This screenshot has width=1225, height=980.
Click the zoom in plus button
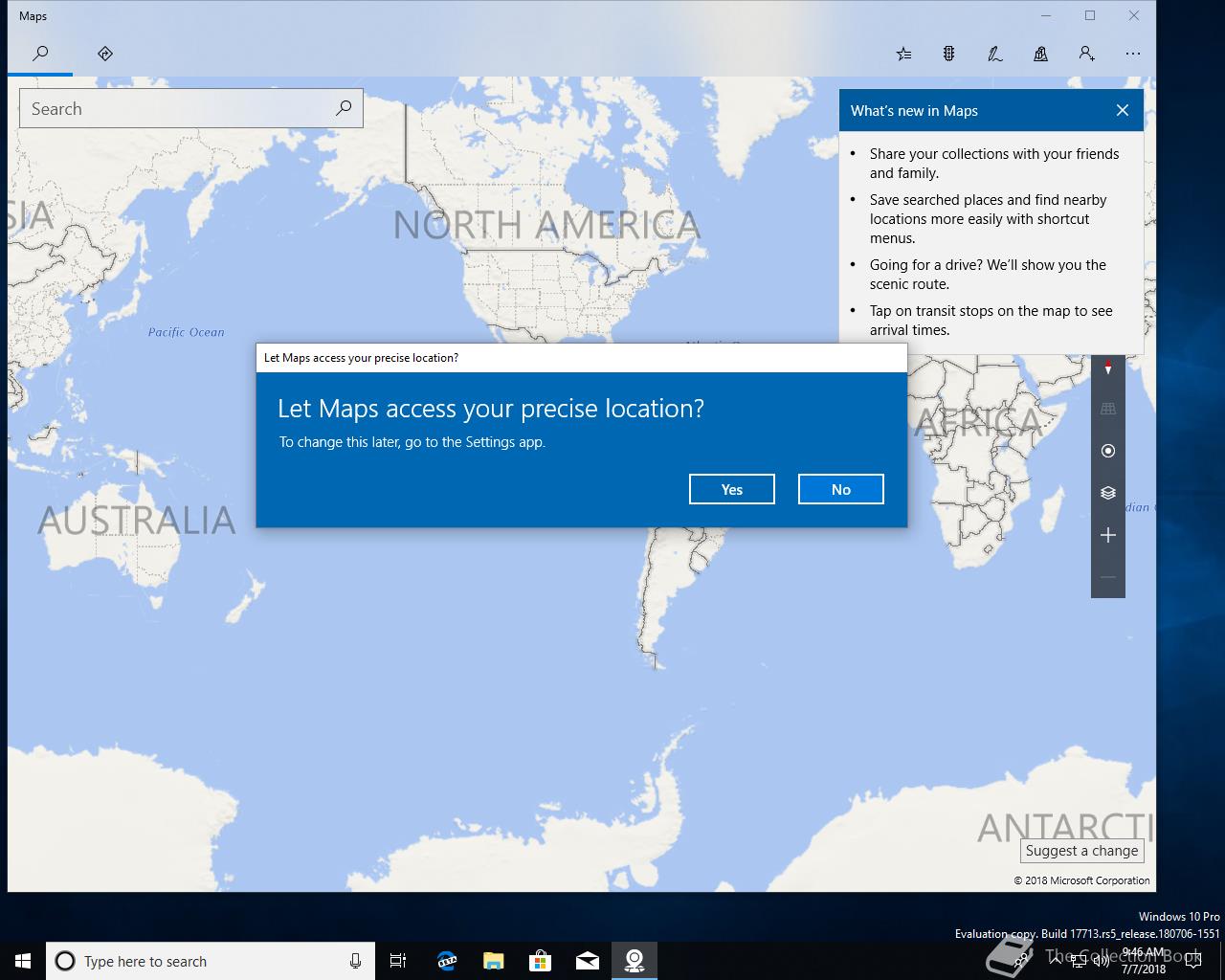1108,535
